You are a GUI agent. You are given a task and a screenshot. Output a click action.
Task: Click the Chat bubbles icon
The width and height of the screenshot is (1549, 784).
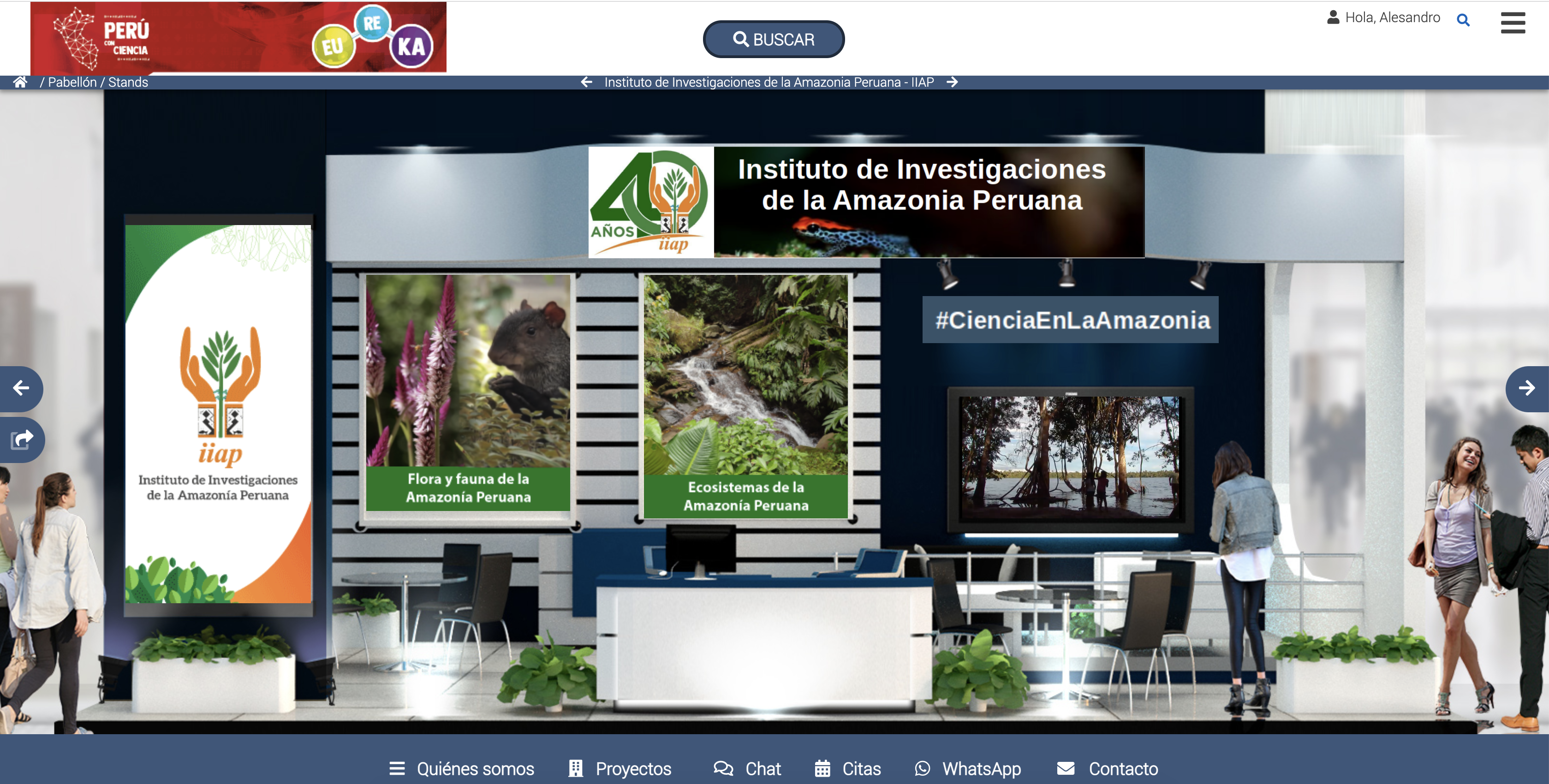click(x=723, y=768)
